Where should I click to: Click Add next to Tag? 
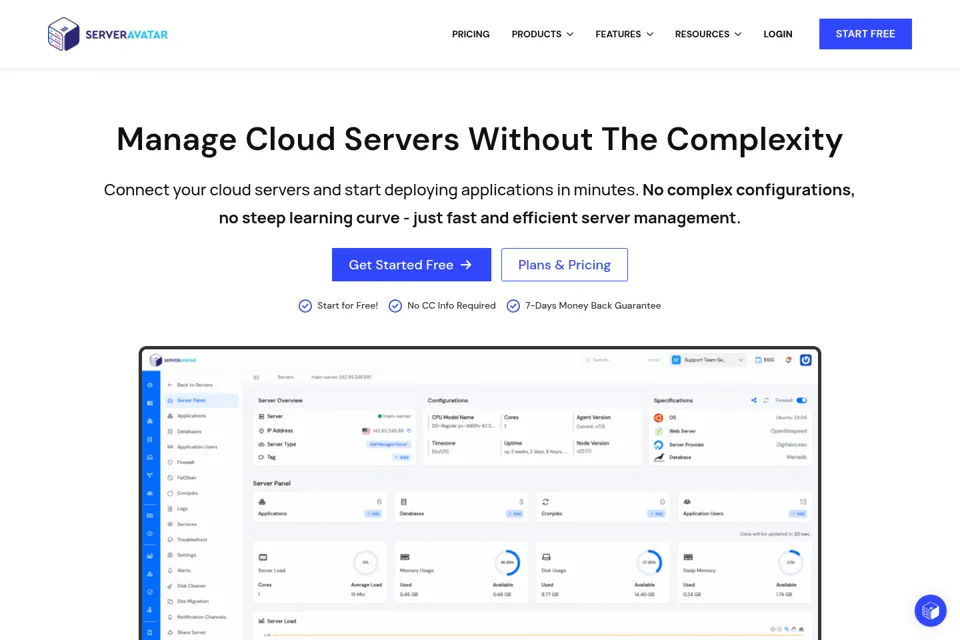tap(402, 457)
